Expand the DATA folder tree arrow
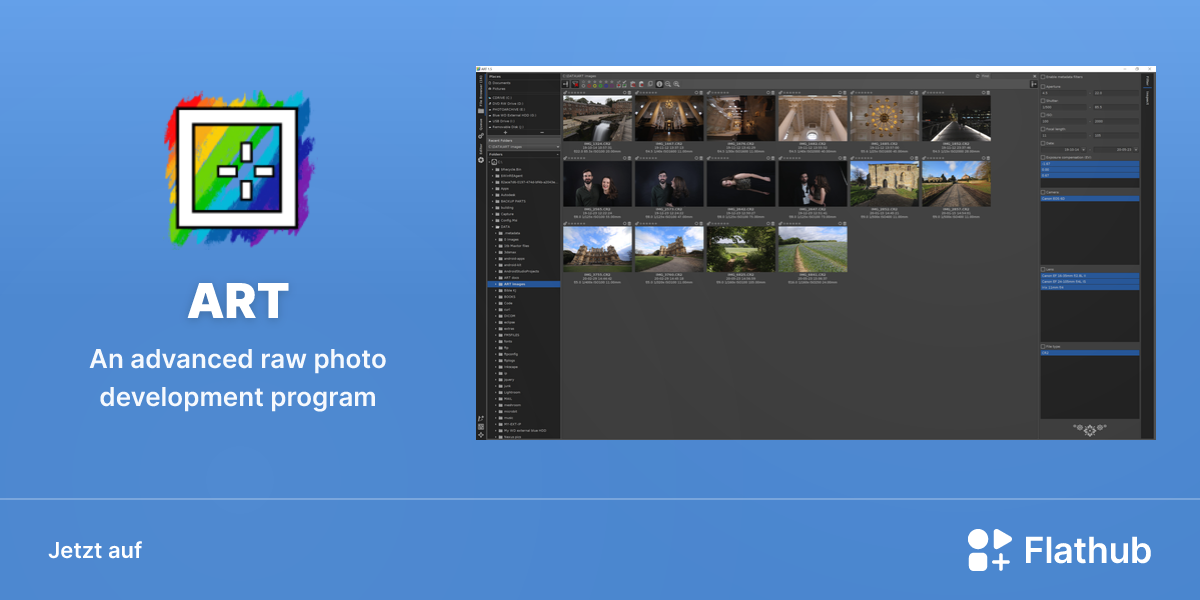 [490, 227]
